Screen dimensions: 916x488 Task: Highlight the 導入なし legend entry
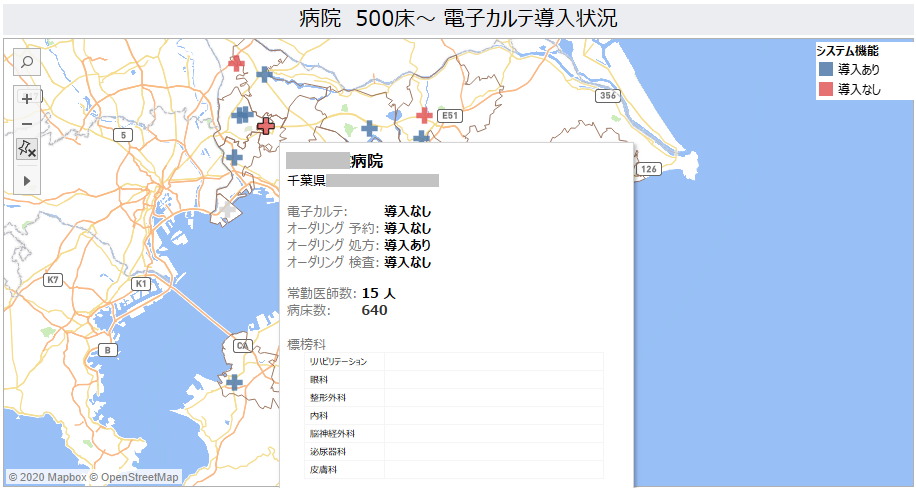coord(858,90)
